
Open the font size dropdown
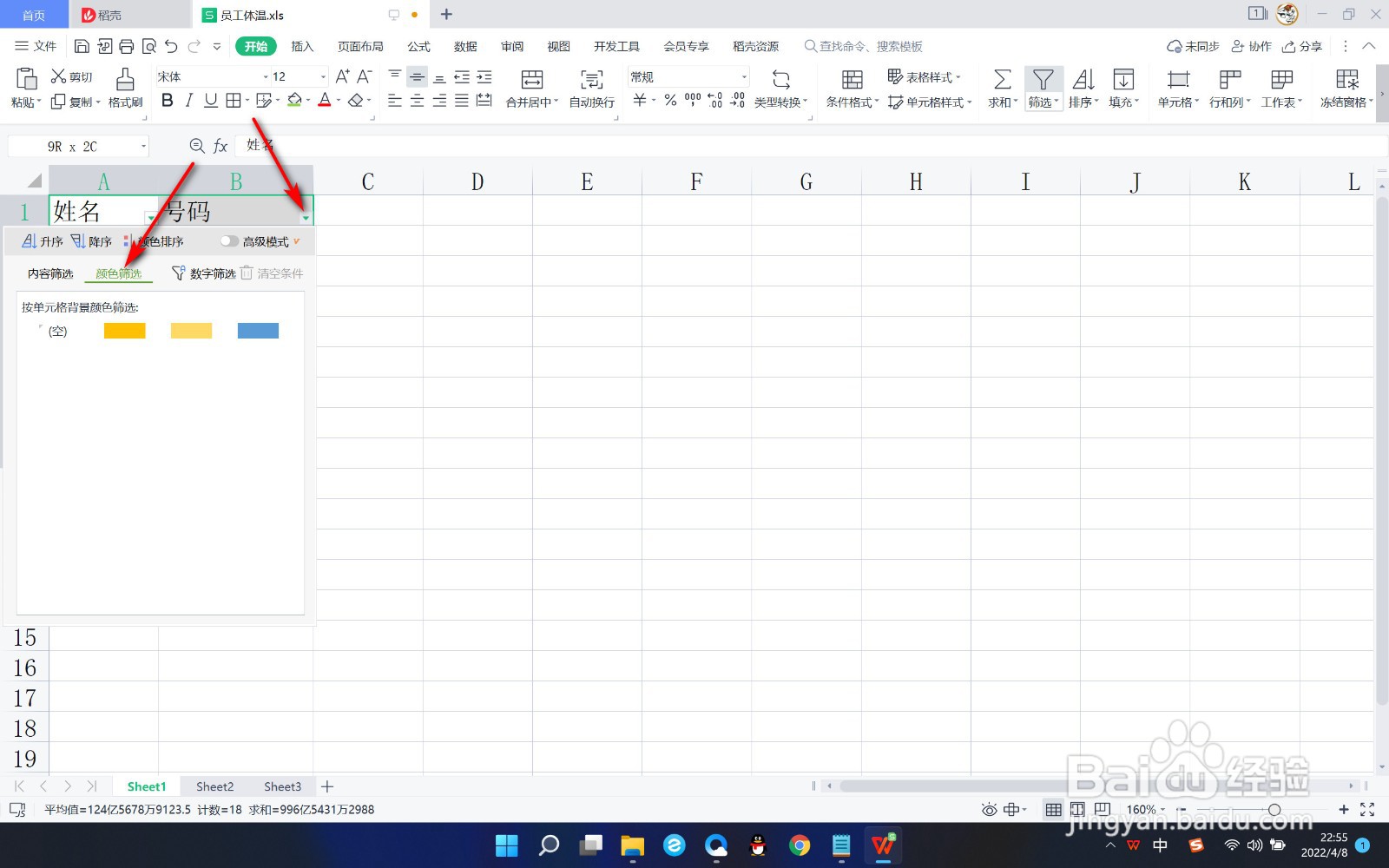coord(323,76)
